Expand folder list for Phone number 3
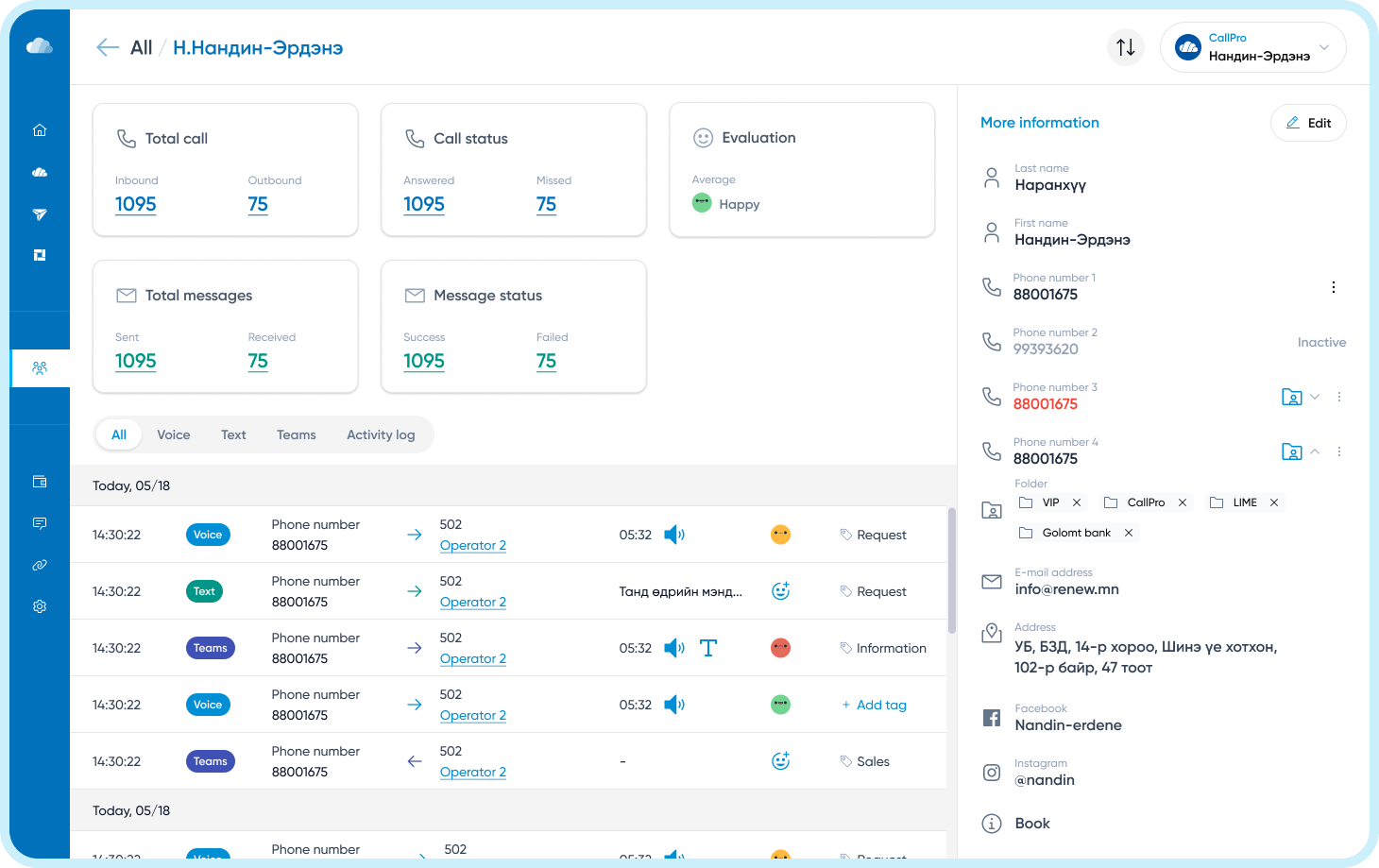 point(1315,397)
